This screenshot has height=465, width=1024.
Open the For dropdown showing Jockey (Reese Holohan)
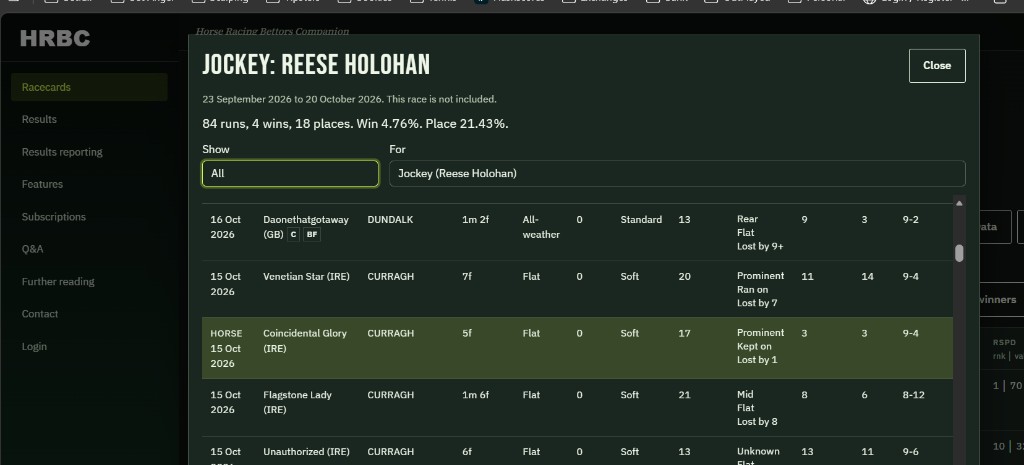tap(677, 174)
